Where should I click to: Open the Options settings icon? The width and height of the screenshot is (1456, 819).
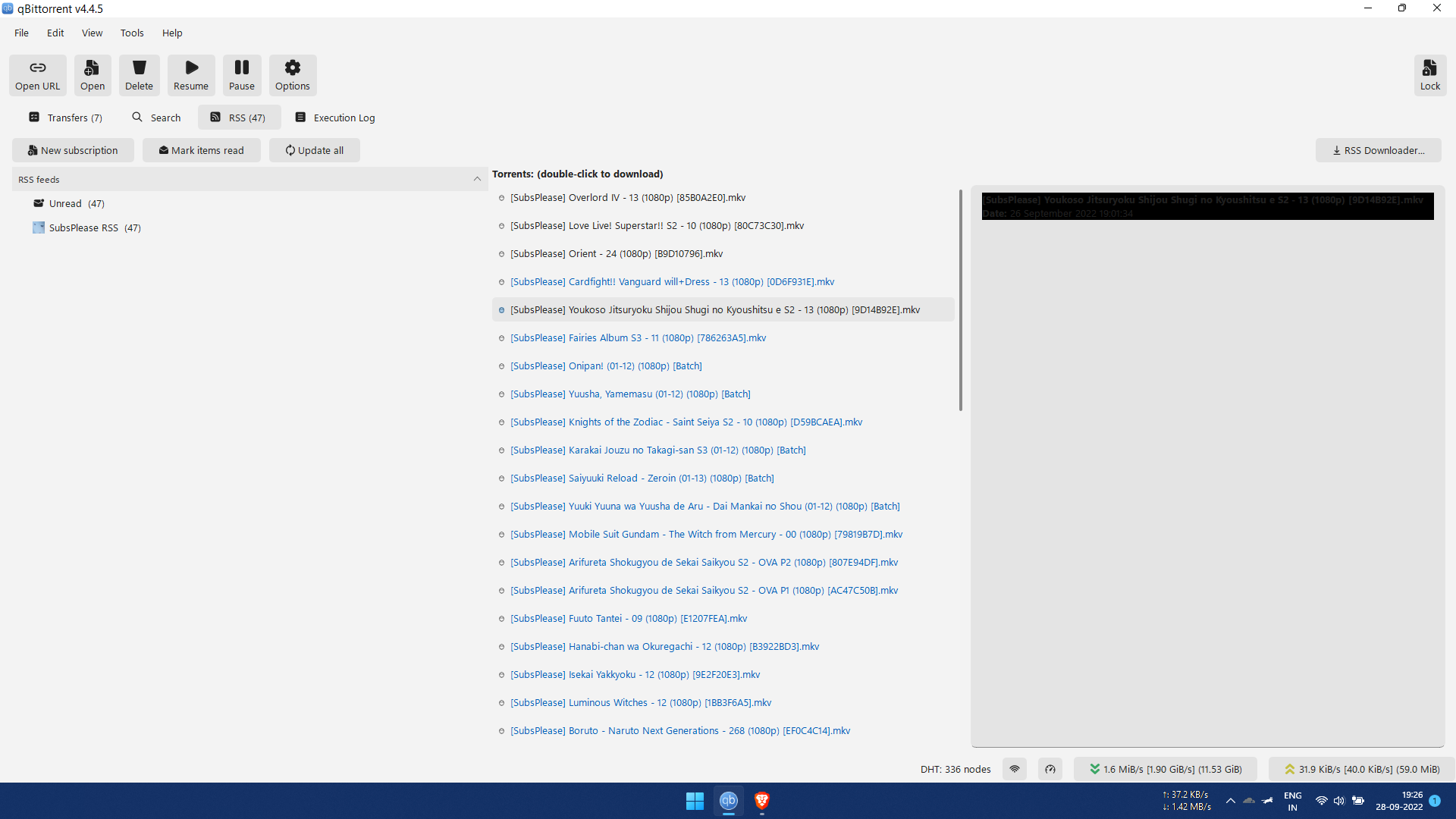pos(292,74)
